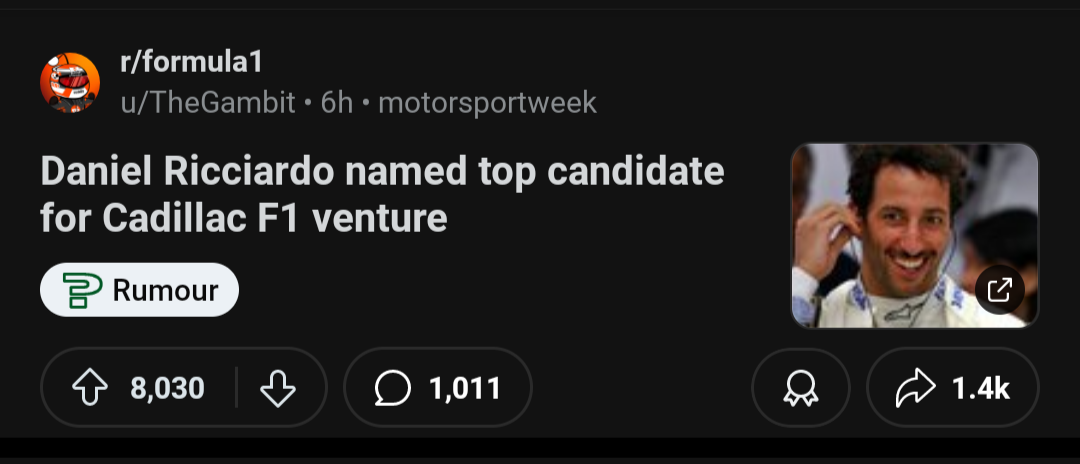Screen dimensions: 1080x464
Task: Open the r/formula1 community link
Action: click(x=191, y=62)
